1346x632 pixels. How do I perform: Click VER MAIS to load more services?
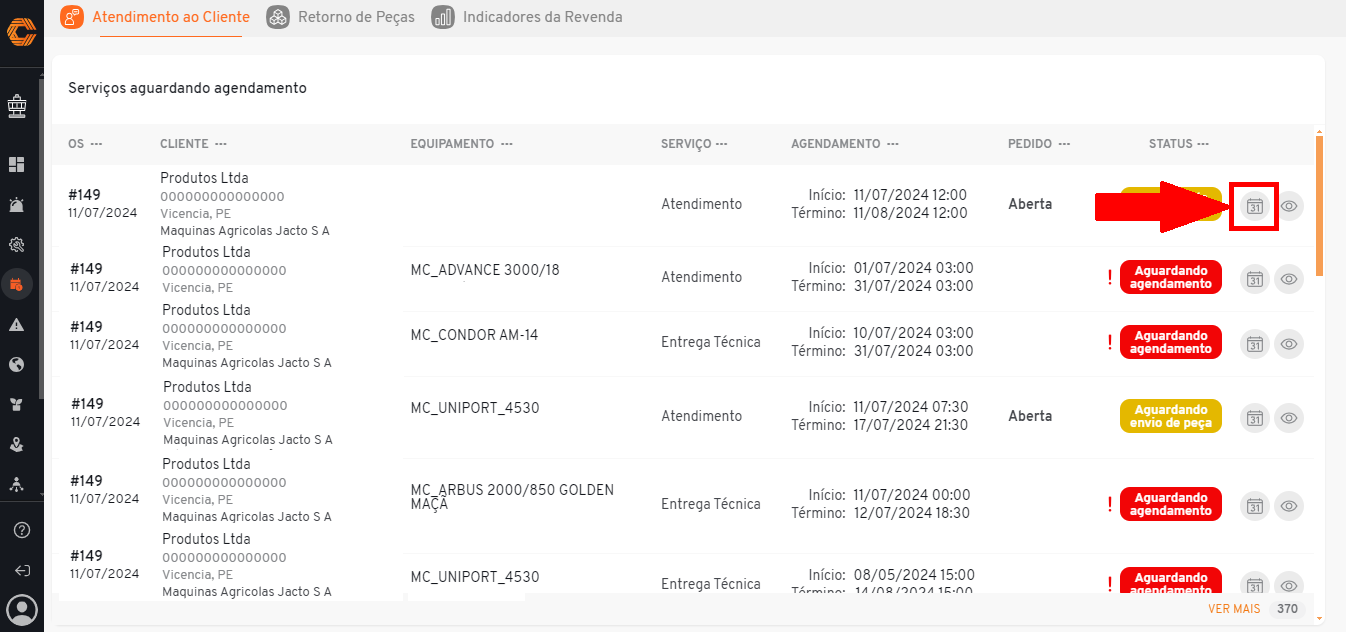coord(1234,609)
